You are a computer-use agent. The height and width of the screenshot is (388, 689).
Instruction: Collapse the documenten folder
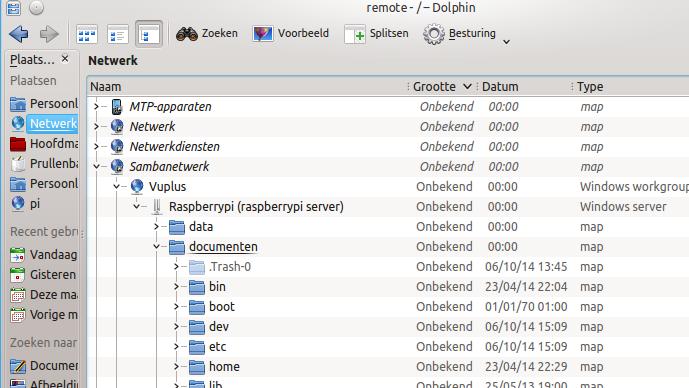[x=156, y=247]
